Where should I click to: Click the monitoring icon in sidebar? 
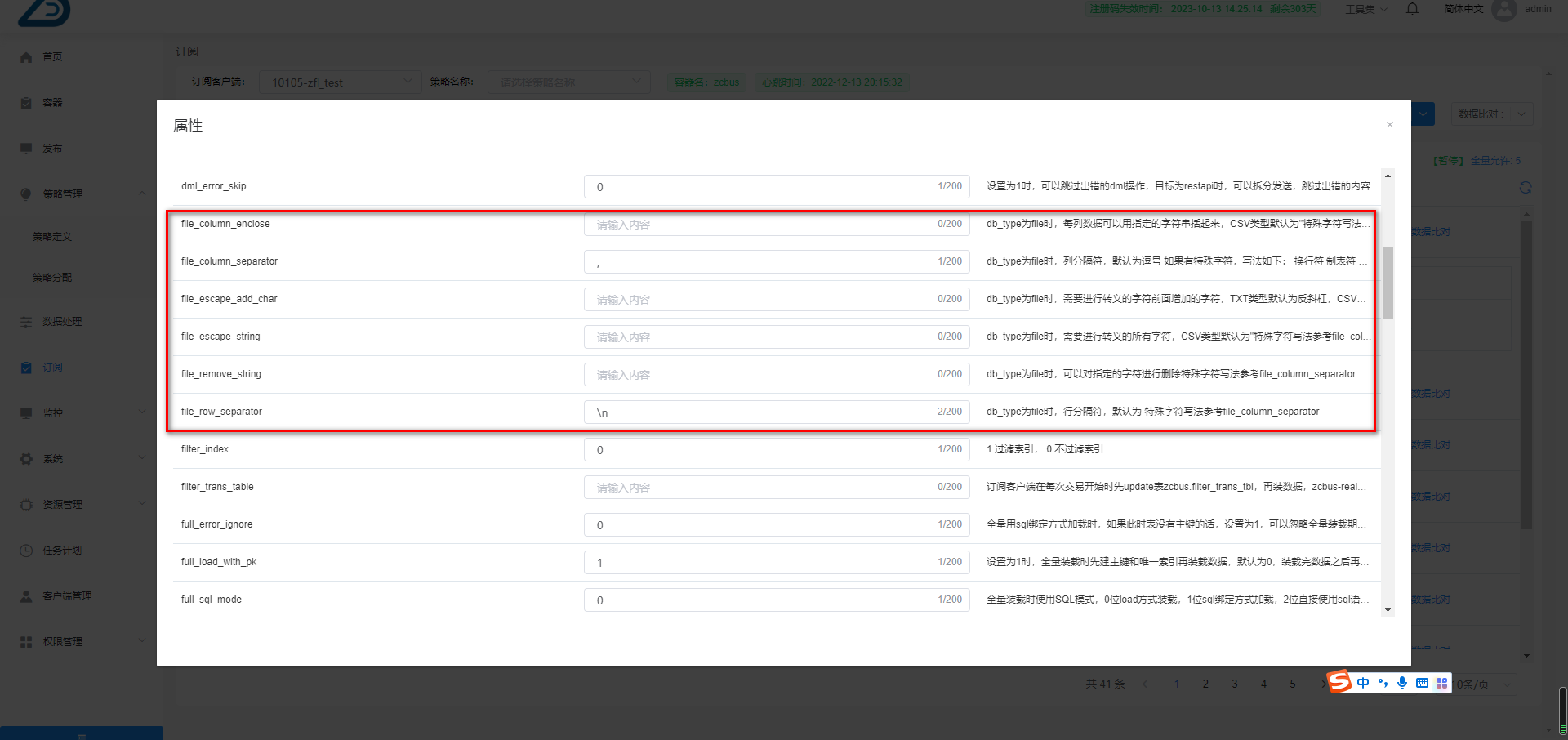point(26,413)
